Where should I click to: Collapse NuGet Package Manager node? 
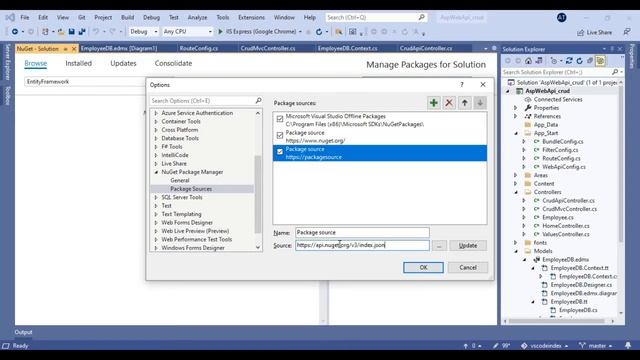pos(156,172)
